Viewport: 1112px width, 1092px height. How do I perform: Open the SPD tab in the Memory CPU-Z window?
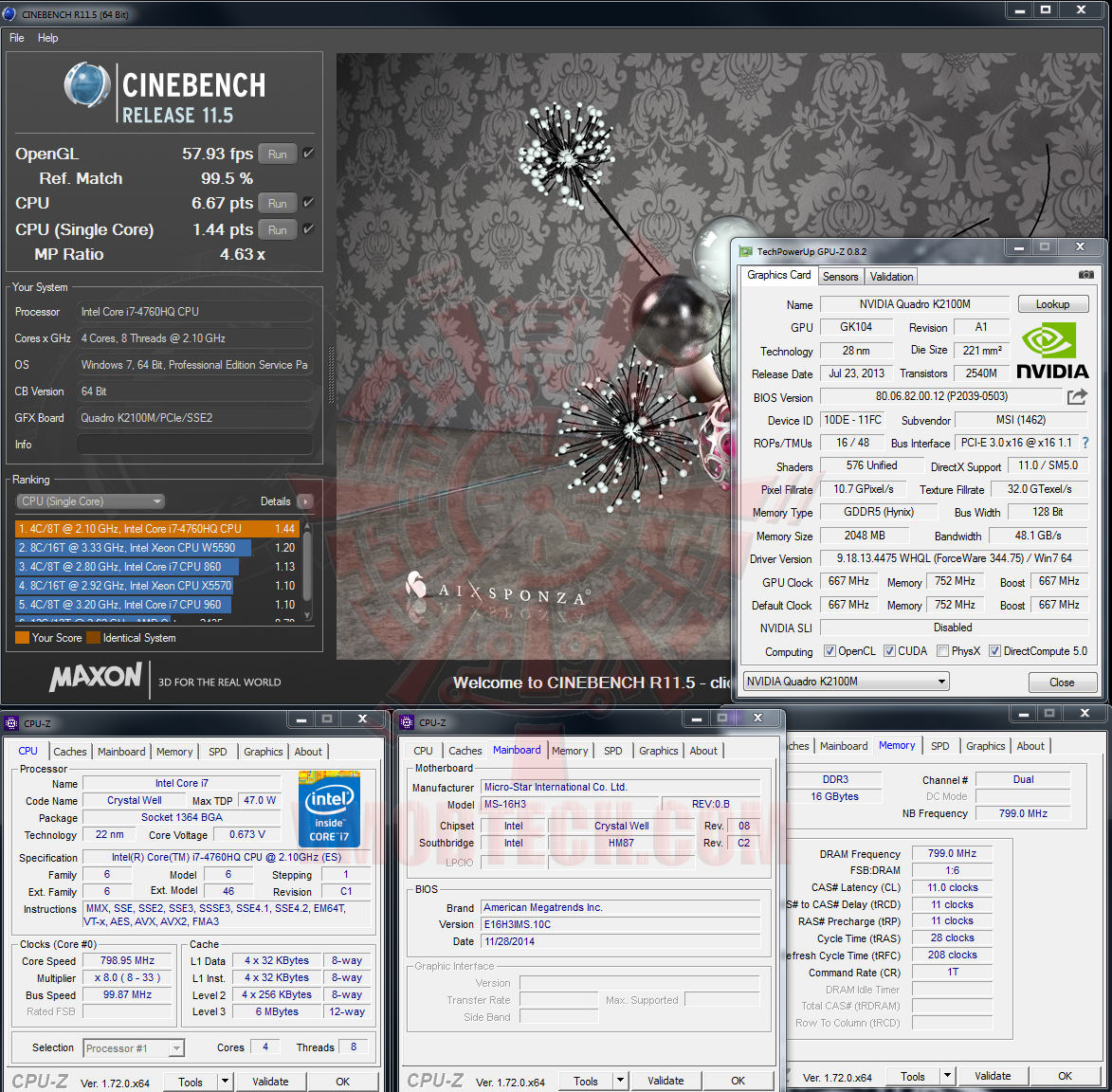[x=940, y=746]
